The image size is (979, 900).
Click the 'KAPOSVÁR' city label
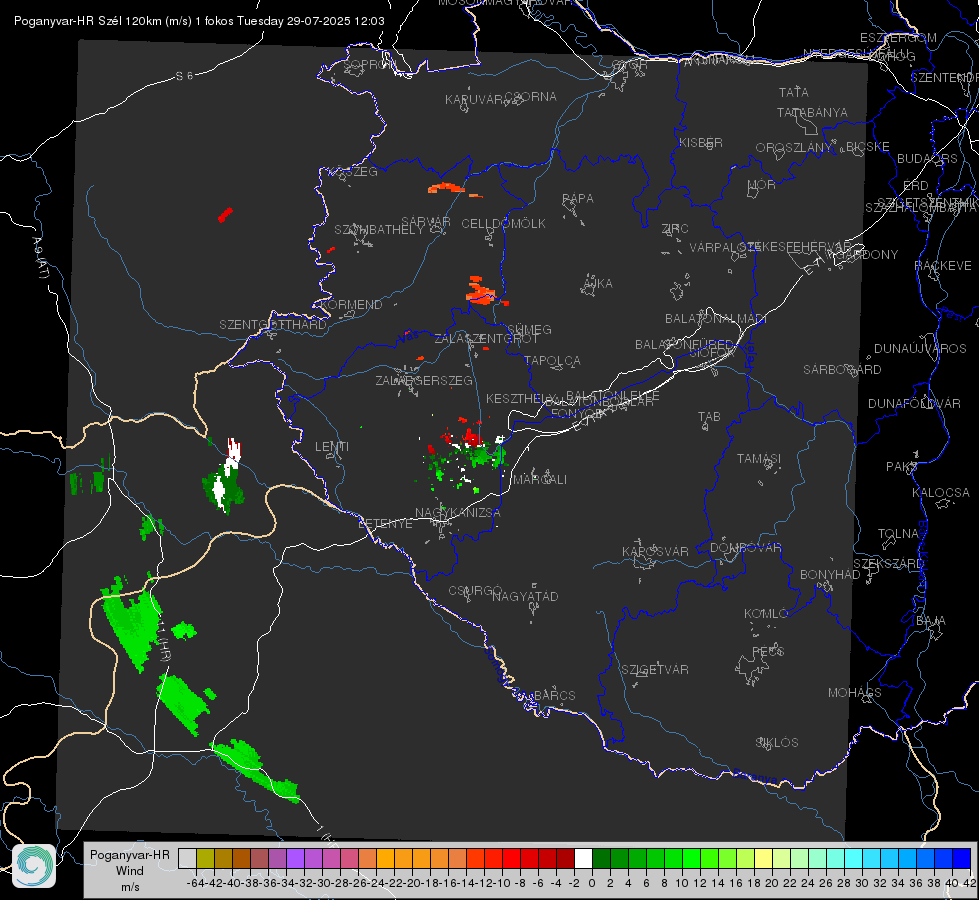tap(655, 551)
